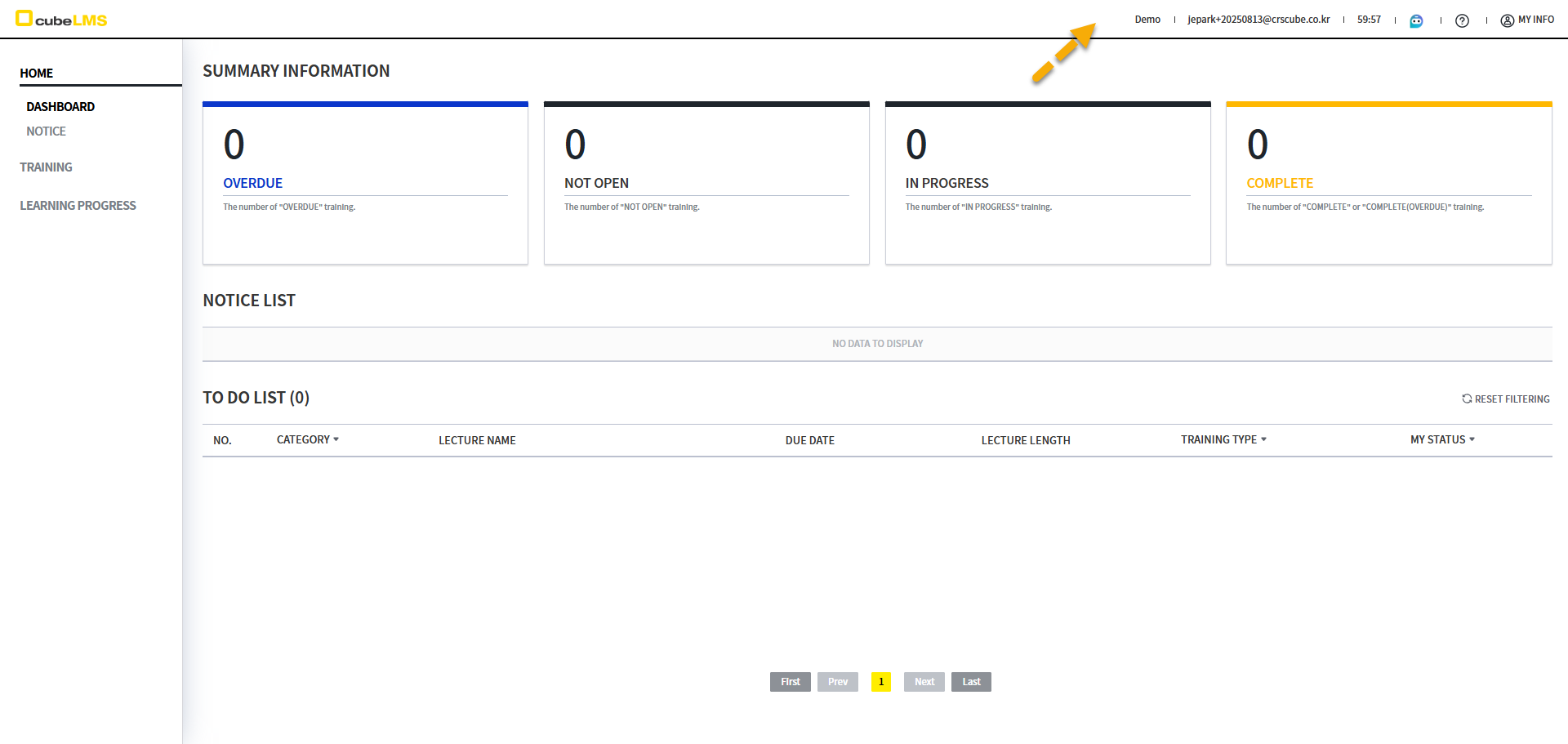The height and width of the screenshot is (744, 1568).
Task: Click the cubeLMS logo
Action: (x=61, y=19)
